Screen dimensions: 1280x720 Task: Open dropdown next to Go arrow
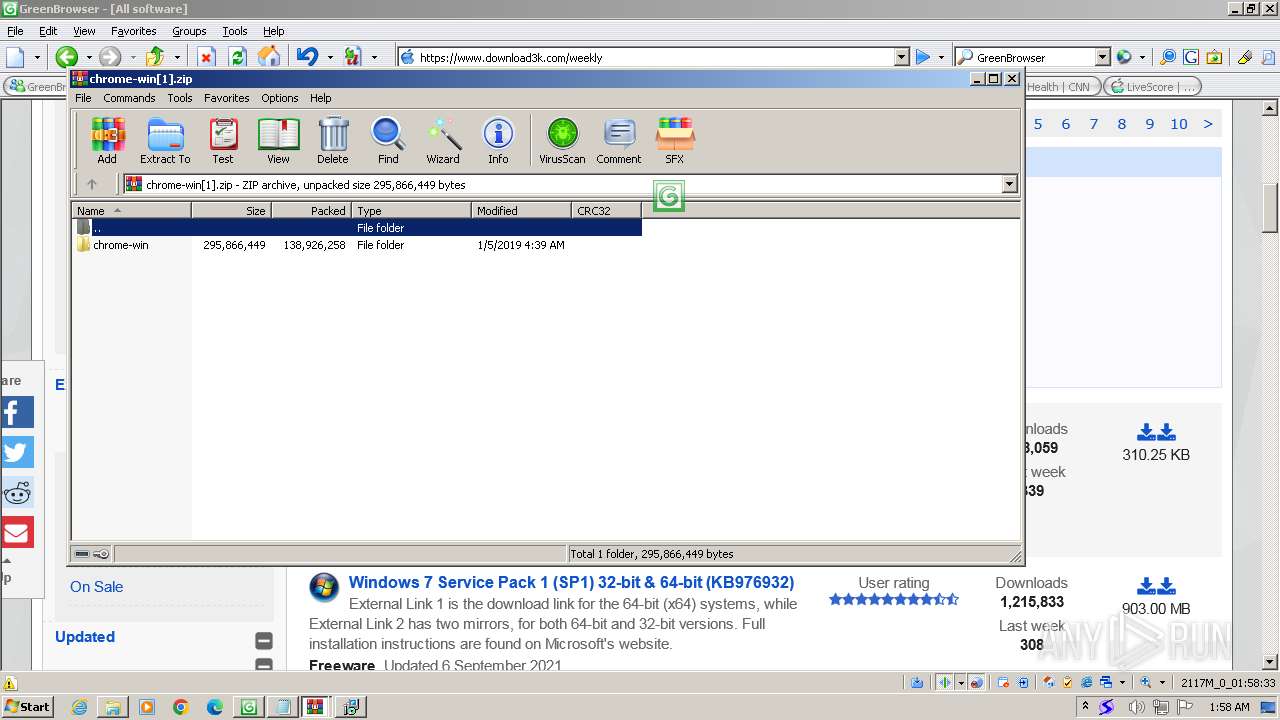(941, 57)
